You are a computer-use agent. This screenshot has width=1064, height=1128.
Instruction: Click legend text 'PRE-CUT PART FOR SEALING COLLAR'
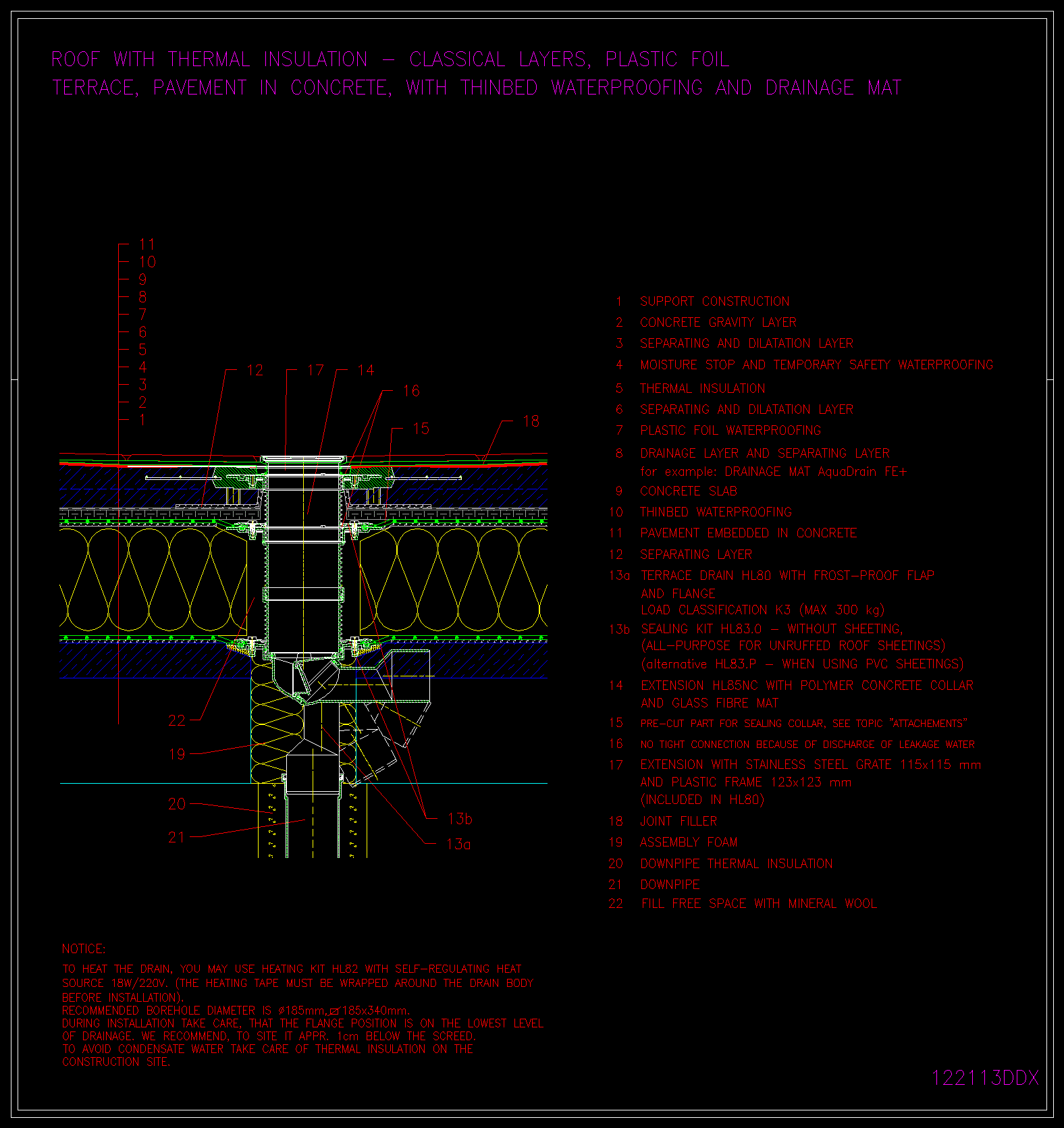pos(732,724)
